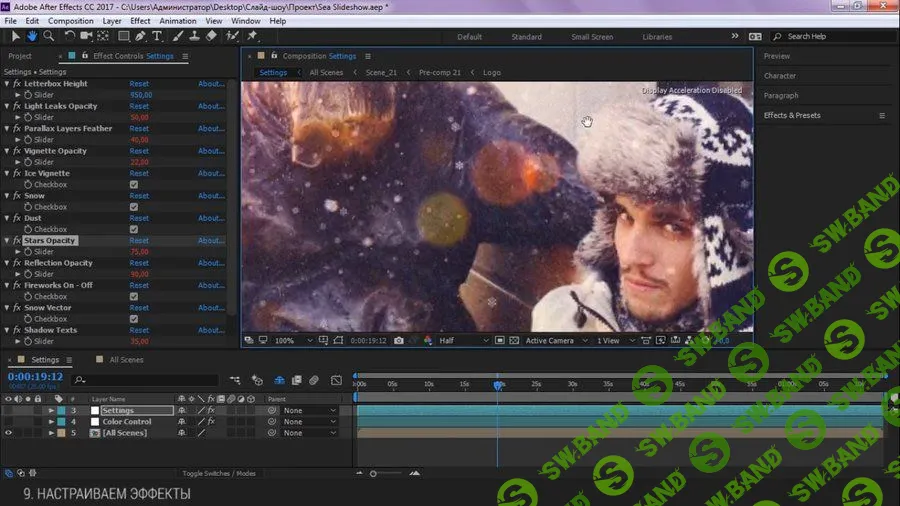Screen dimensions: 900x506
Task: Toggle the Ice Vignette checkbox
Action: (134, 185)
